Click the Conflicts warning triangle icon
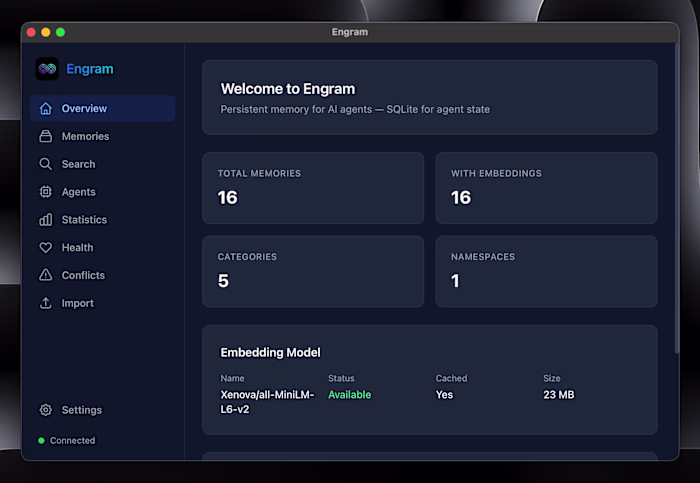The width and height of the screenshot is (700, 483). tap(46, 275)
